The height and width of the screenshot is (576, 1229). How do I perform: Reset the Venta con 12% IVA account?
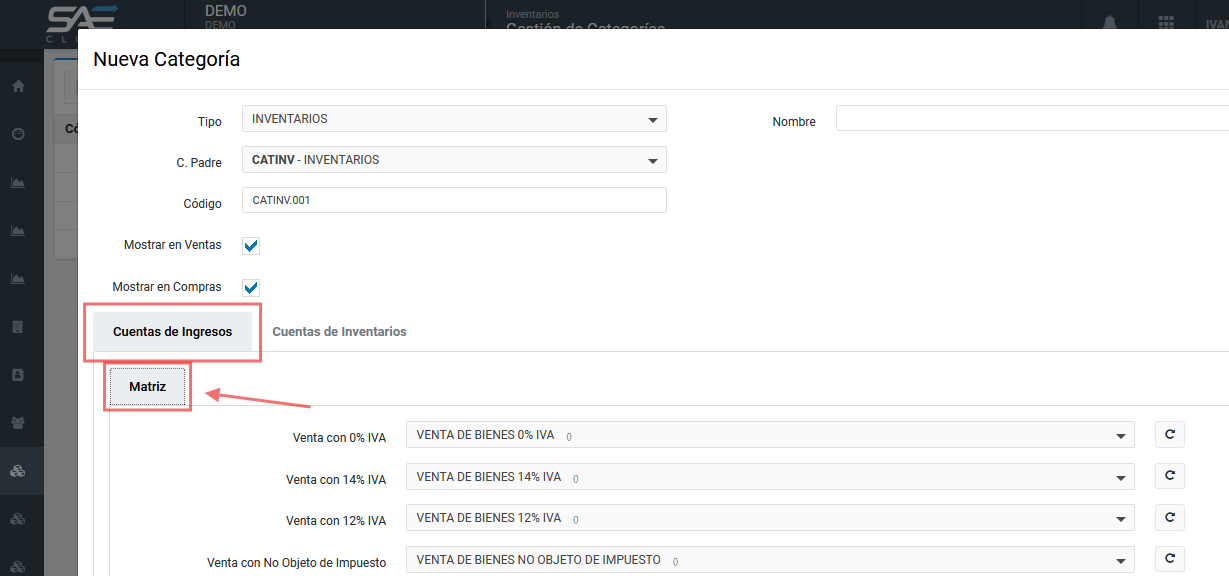tap(1169, 517)
